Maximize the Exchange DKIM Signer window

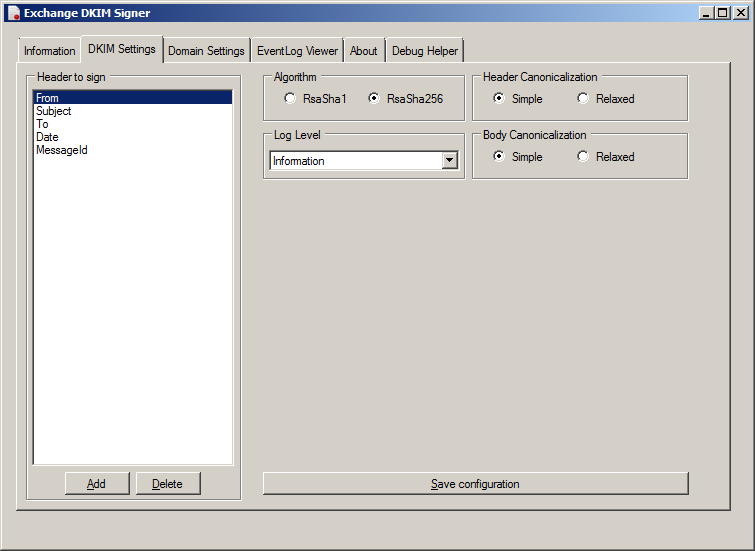[723, 13]
